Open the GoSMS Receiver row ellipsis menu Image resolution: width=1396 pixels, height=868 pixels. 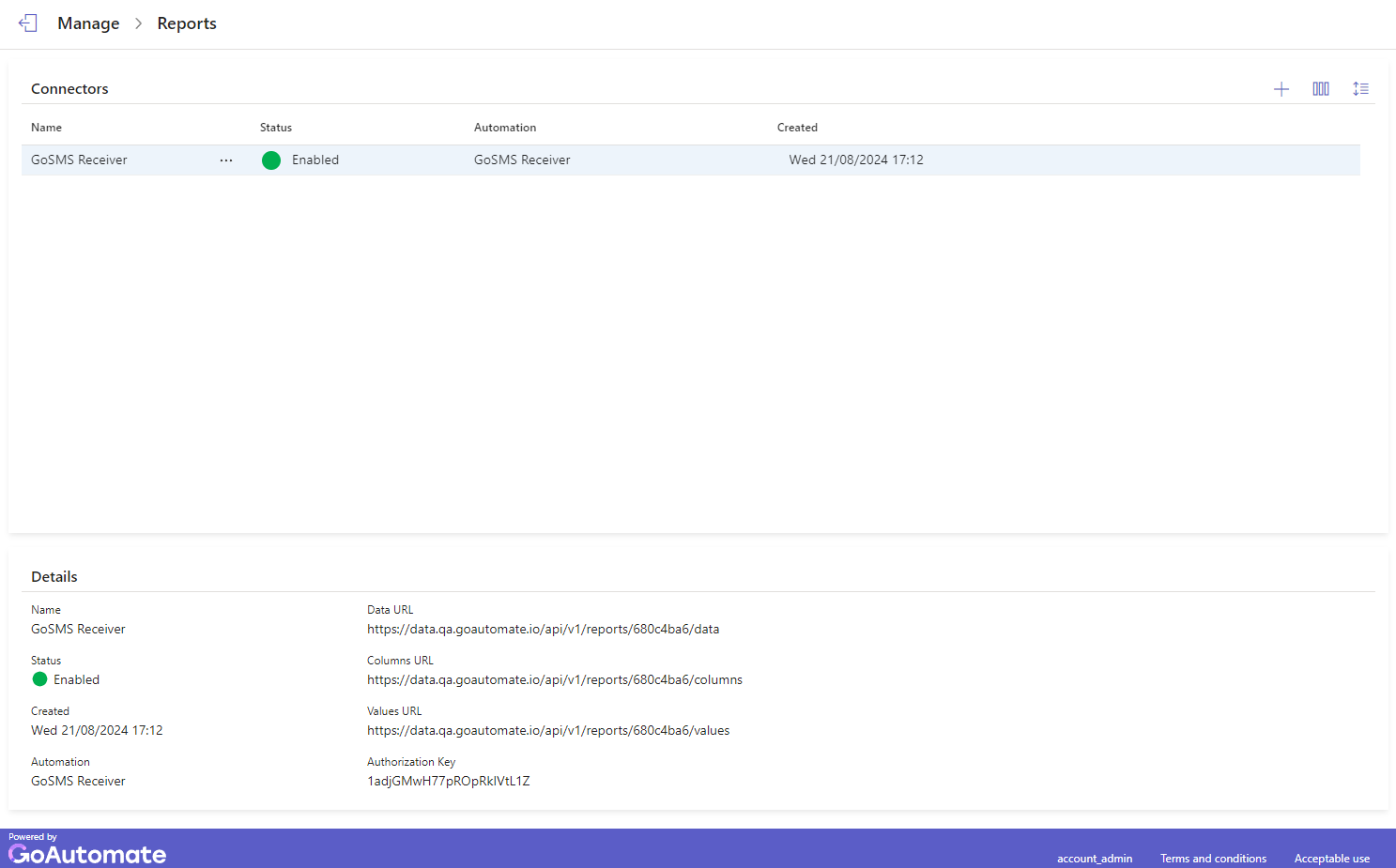[x=226, y=160]
